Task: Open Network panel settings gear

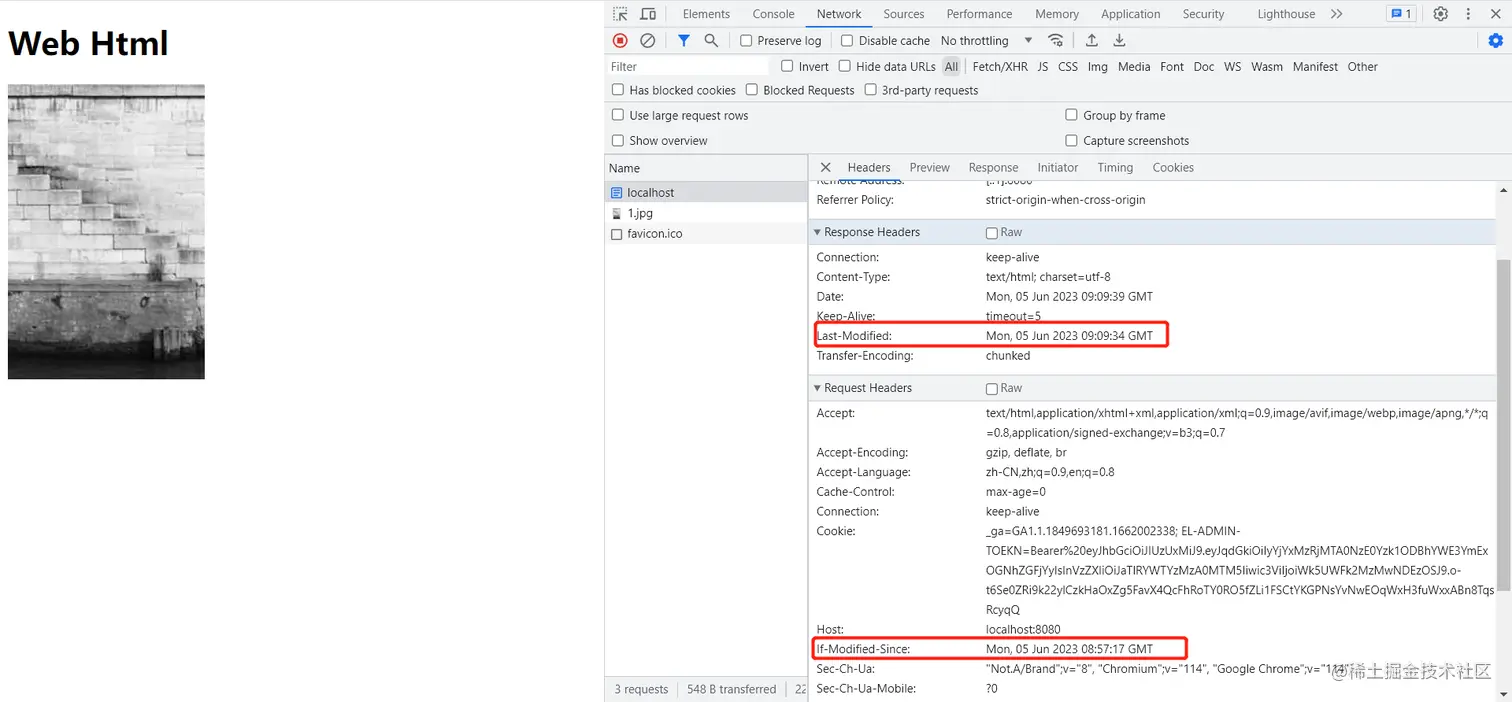Action: 1496,40
